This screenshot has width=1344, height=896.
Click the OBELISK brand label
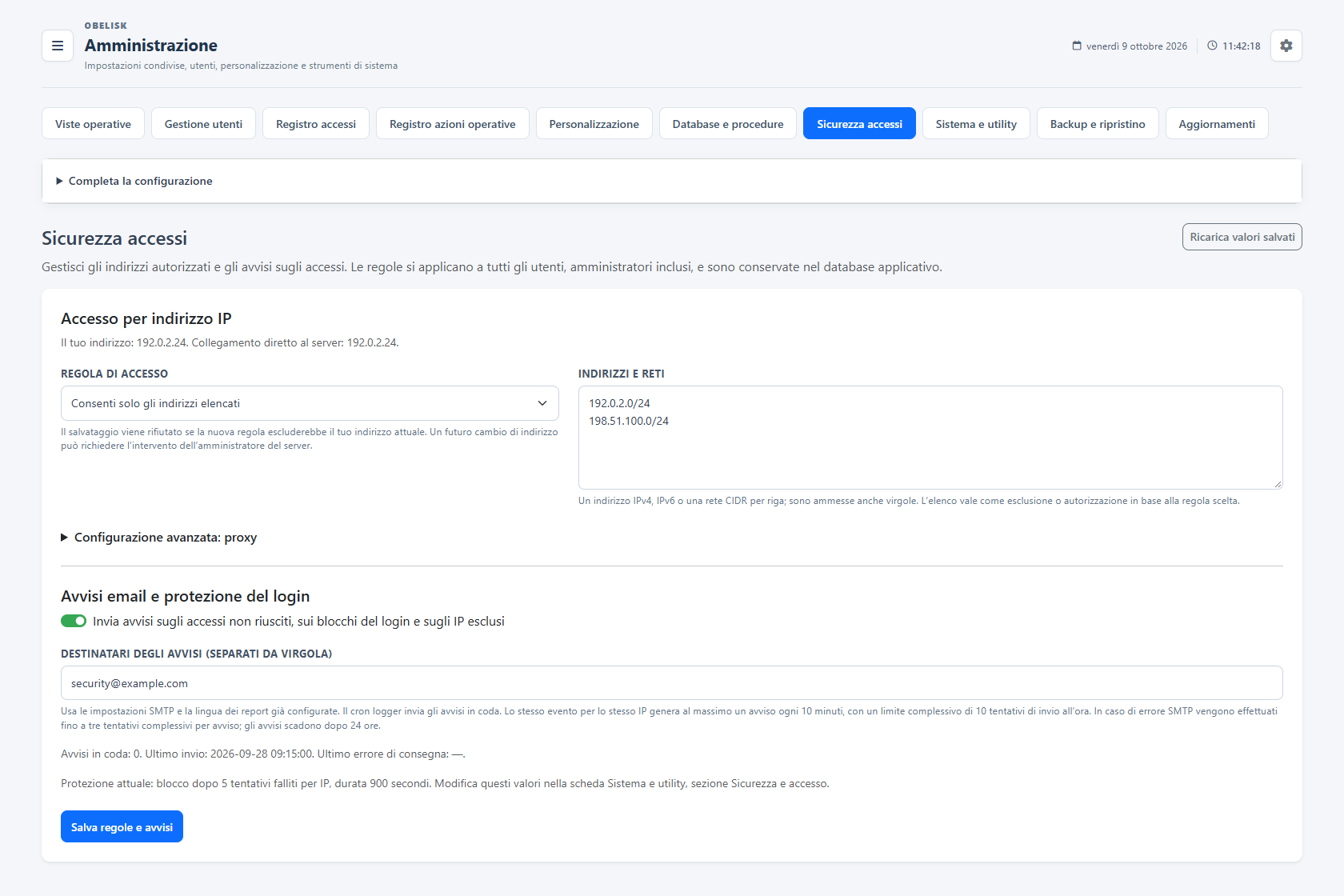coord(106,26)
